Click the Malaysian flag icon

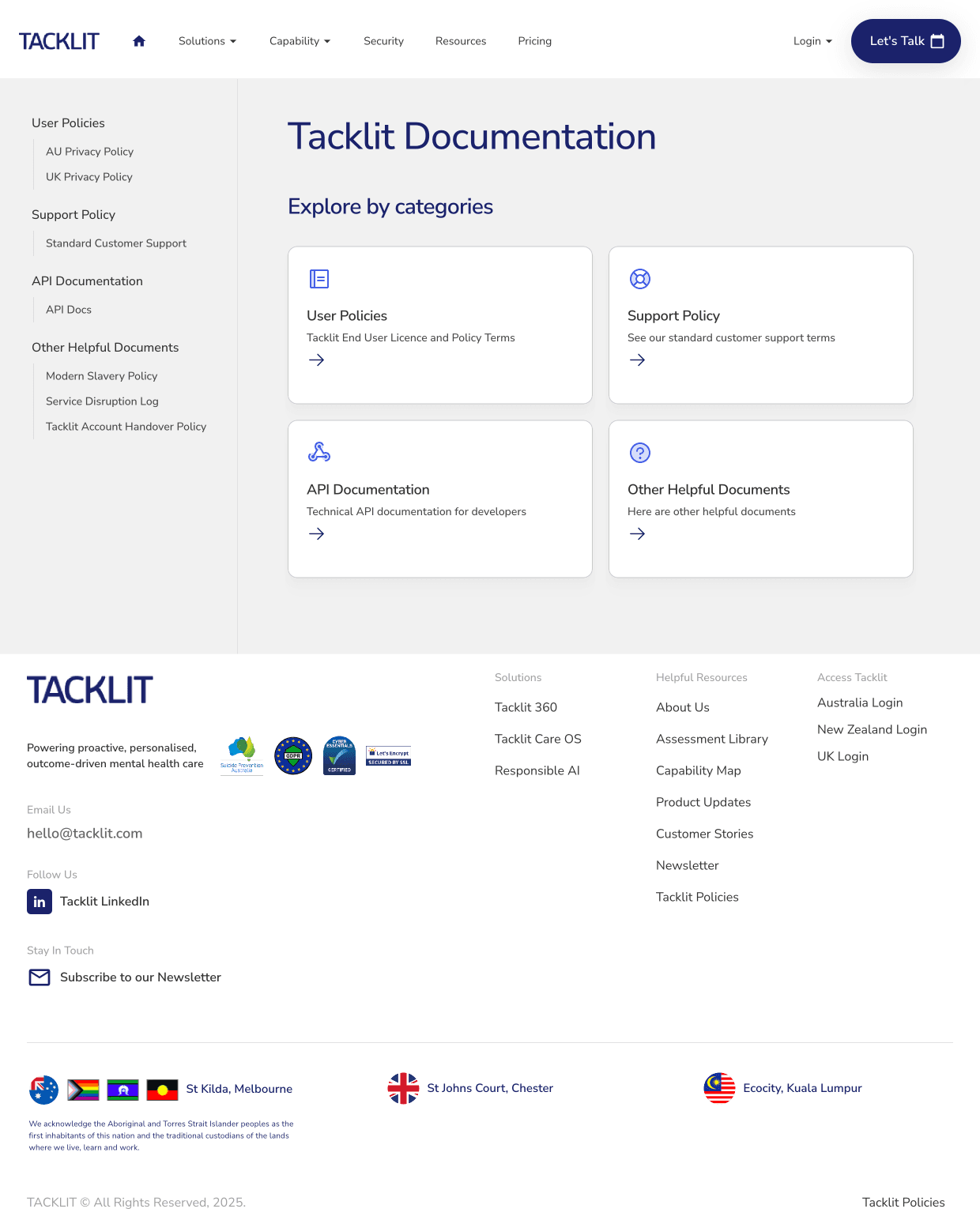pyautogui.click(x=719, y=1089)
